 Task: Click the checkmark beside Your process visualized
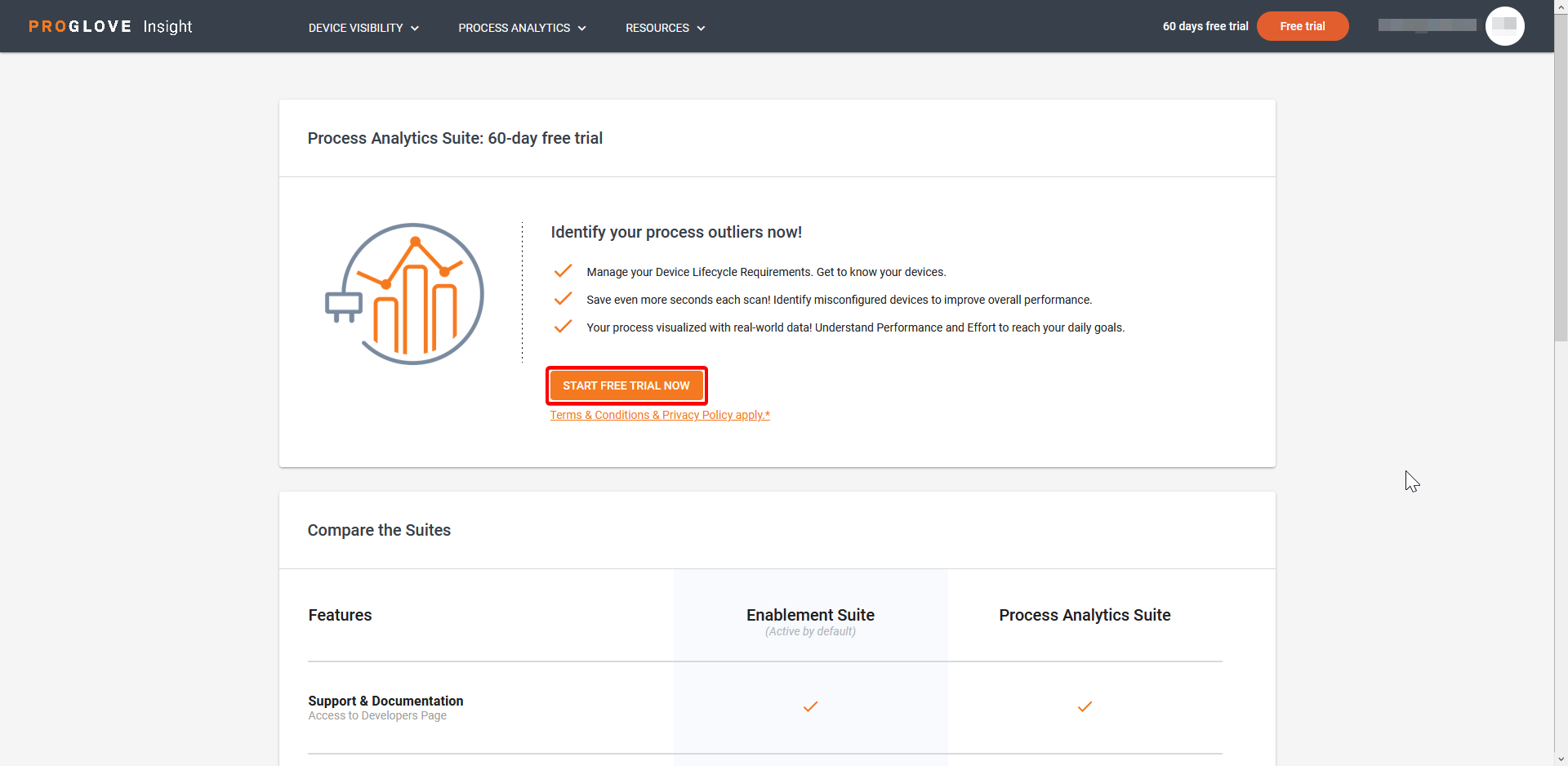tap(563, 327)
